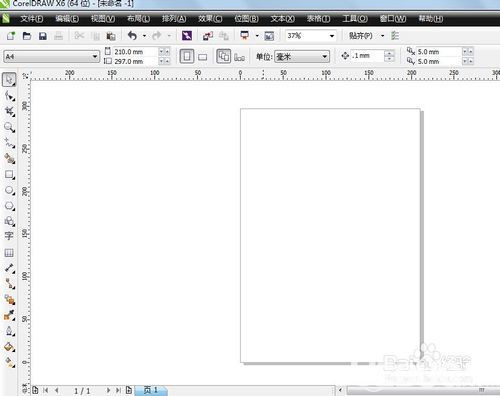Open a file with folder icon
500x396 pixels.
[27, 36]
